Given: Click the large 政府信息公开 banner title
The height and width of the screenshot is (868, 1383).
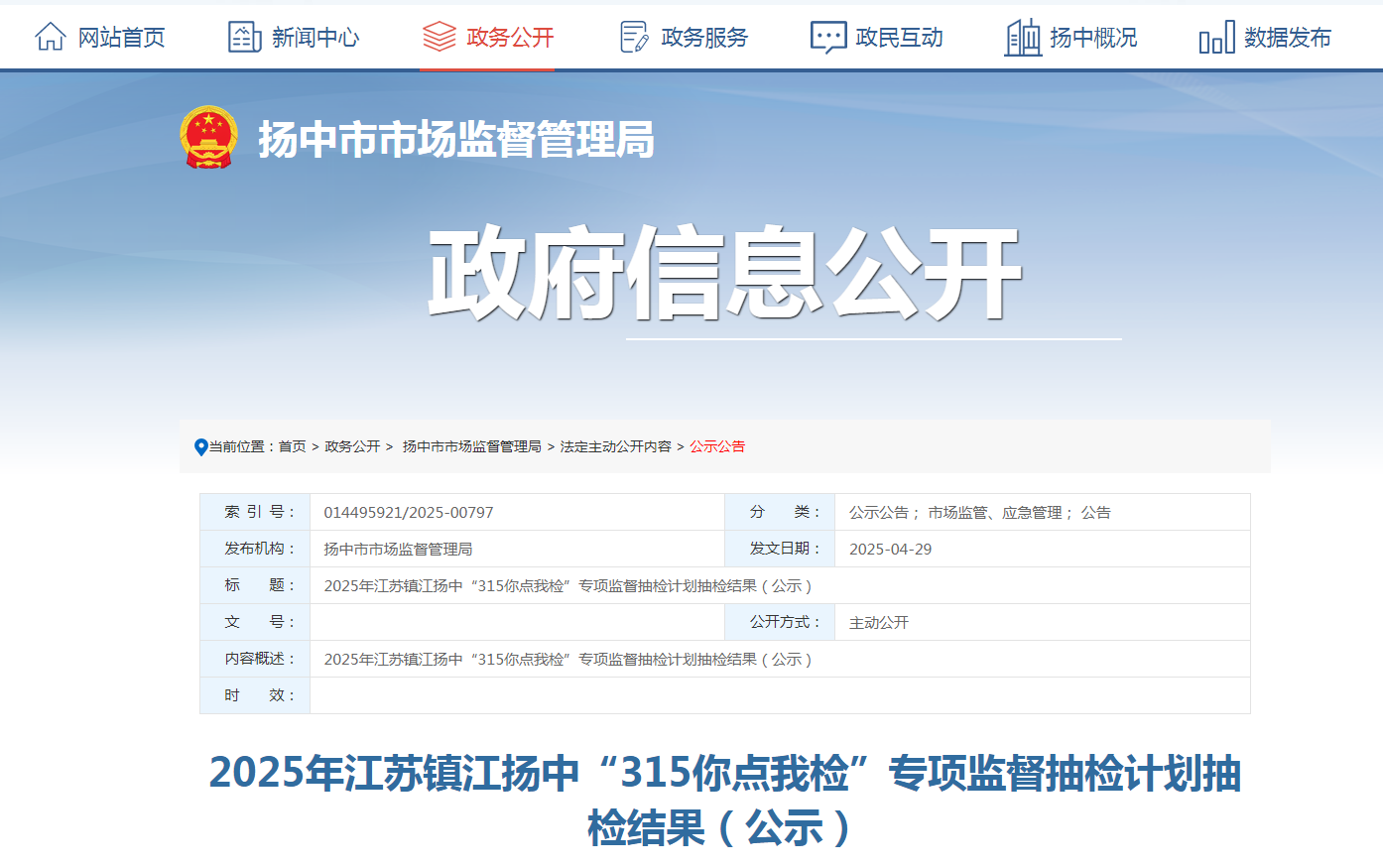Looking at the screenshot, I should [724, 273].
